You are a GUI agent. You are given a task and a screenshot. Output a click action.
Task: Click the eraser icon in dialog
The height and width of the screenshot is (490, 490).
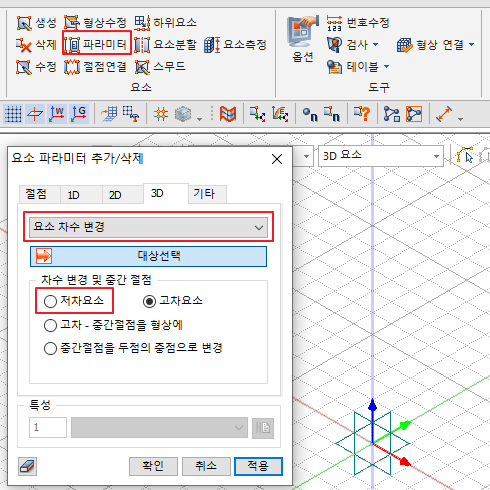click(x=27, y=466)
